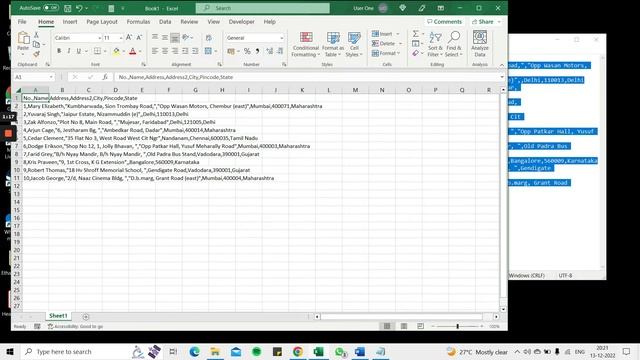Click the Decrease Font Size icon
The image size is (640, 360).
click(139, 38)
